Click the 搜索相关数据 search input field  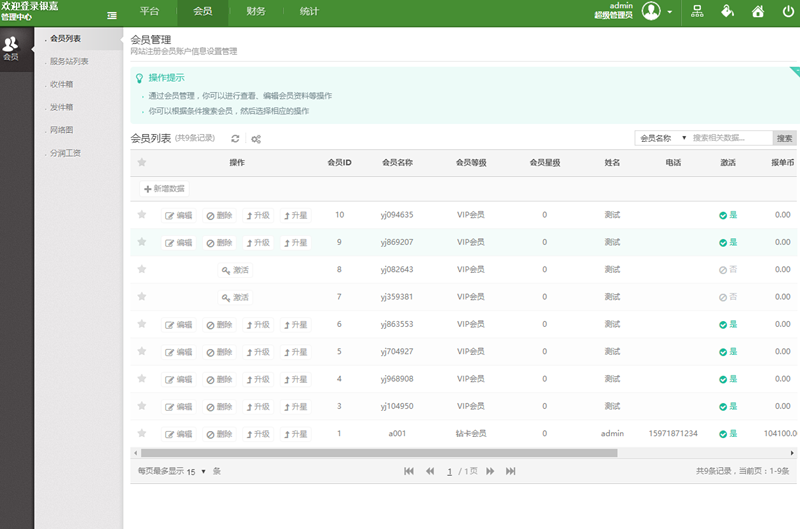point(730,138)
